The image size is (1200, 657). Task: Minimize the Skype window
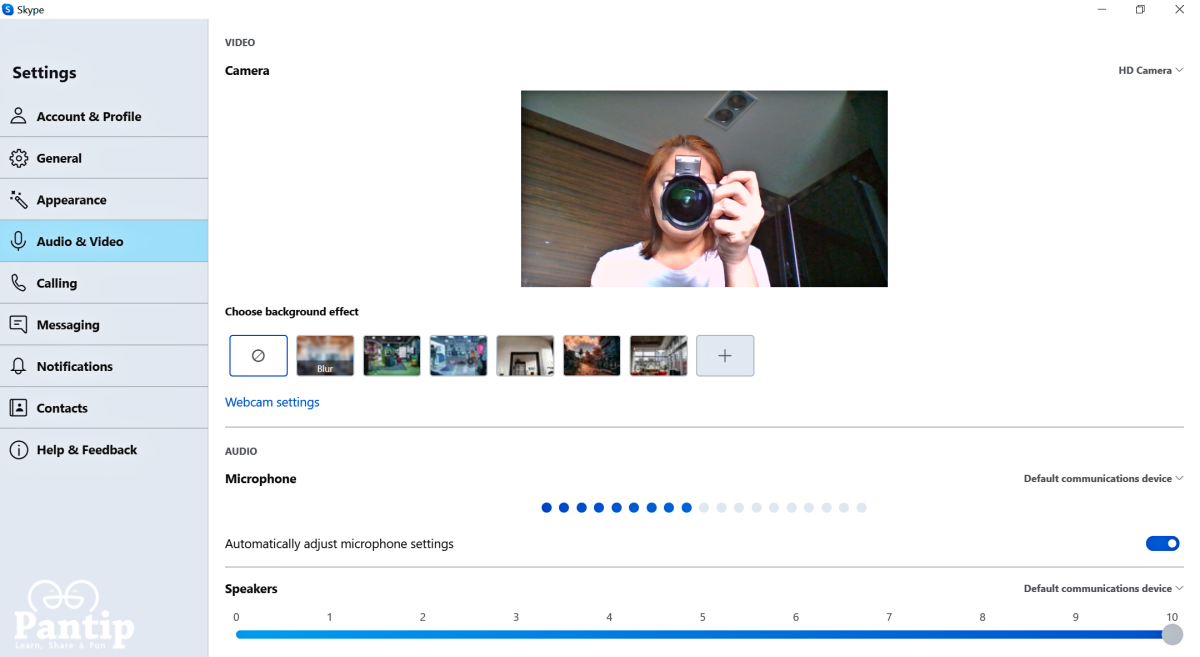click(x=1102, y=10)
